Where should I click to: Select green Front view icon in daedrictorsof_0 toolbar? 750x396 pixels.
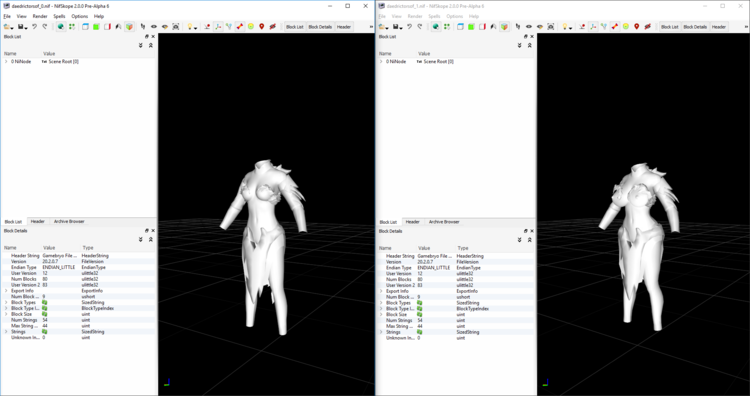pos(96,27)
